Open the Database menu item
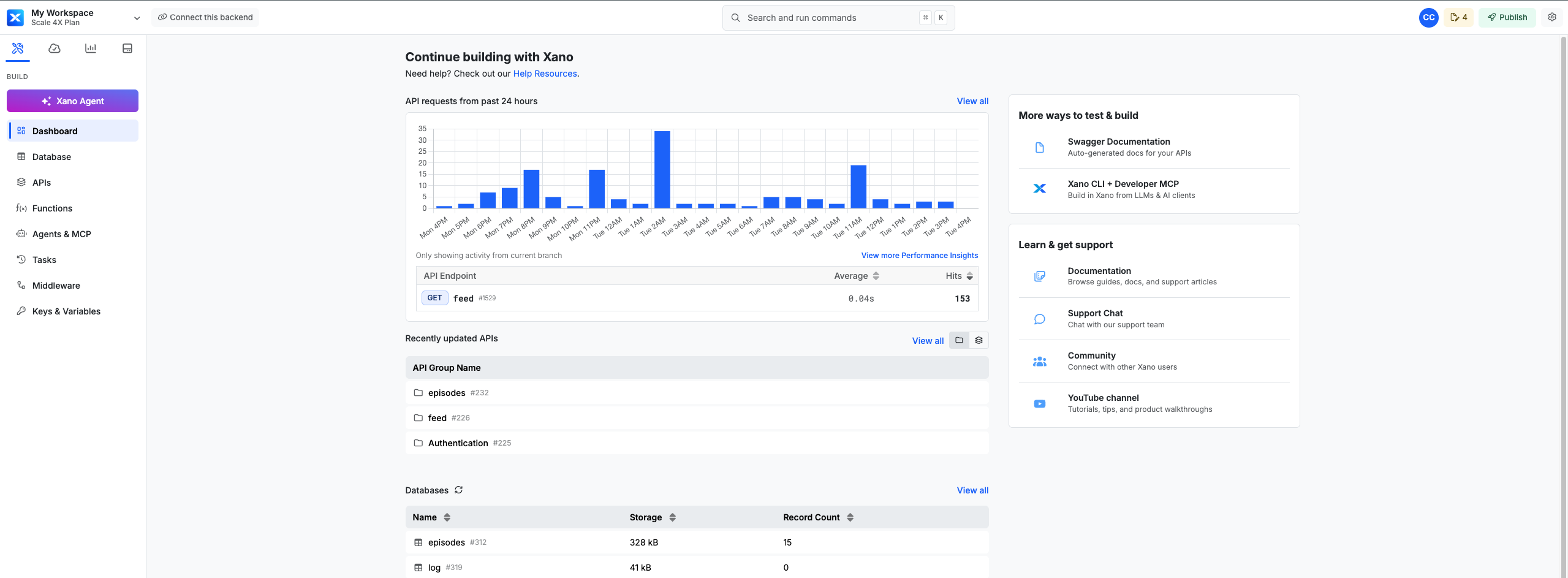 [x=73, y=156]
